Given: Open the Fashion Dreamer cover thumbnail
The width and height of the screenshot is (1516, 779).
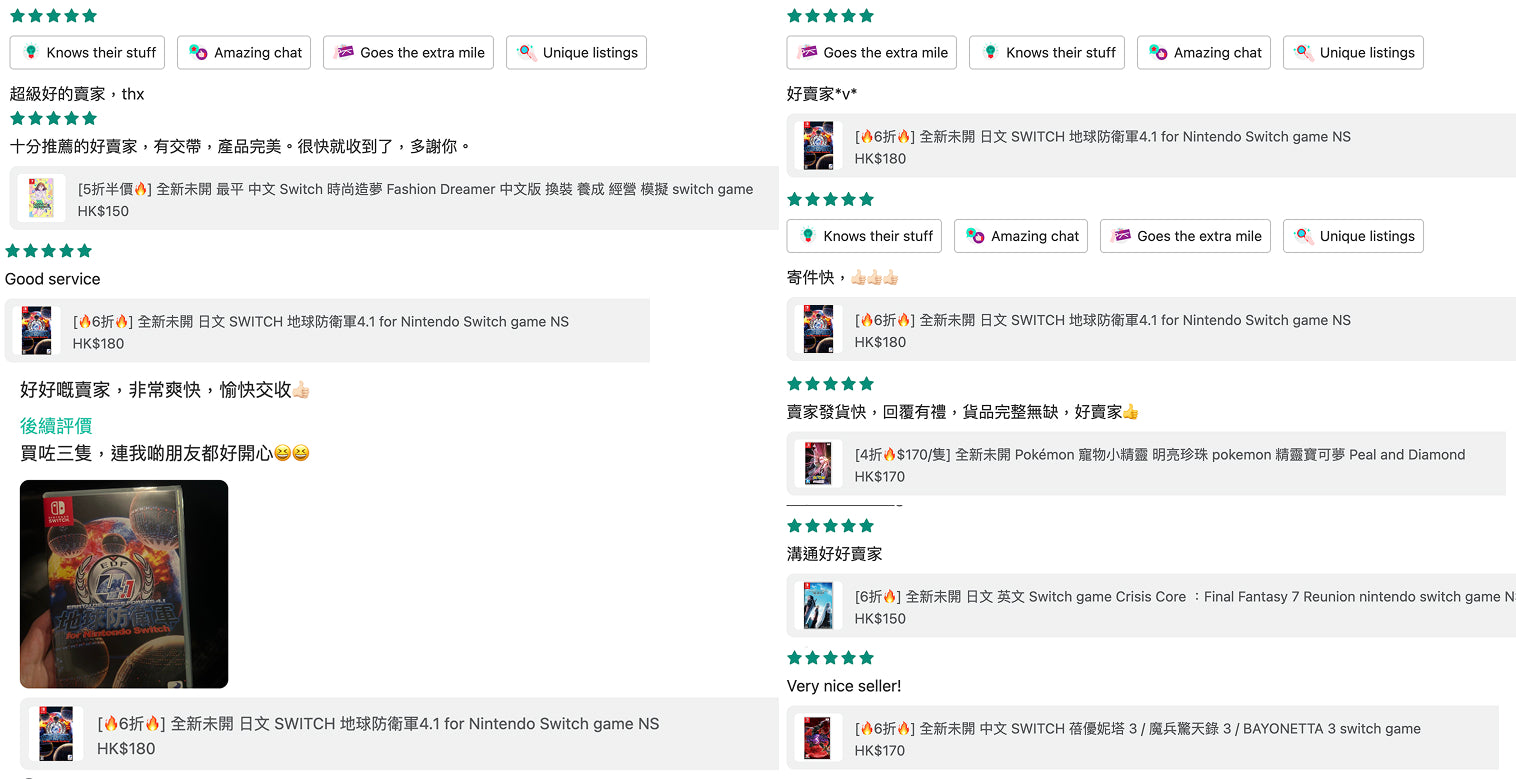Looking at the screenshot, I should [x=41, y=198].
